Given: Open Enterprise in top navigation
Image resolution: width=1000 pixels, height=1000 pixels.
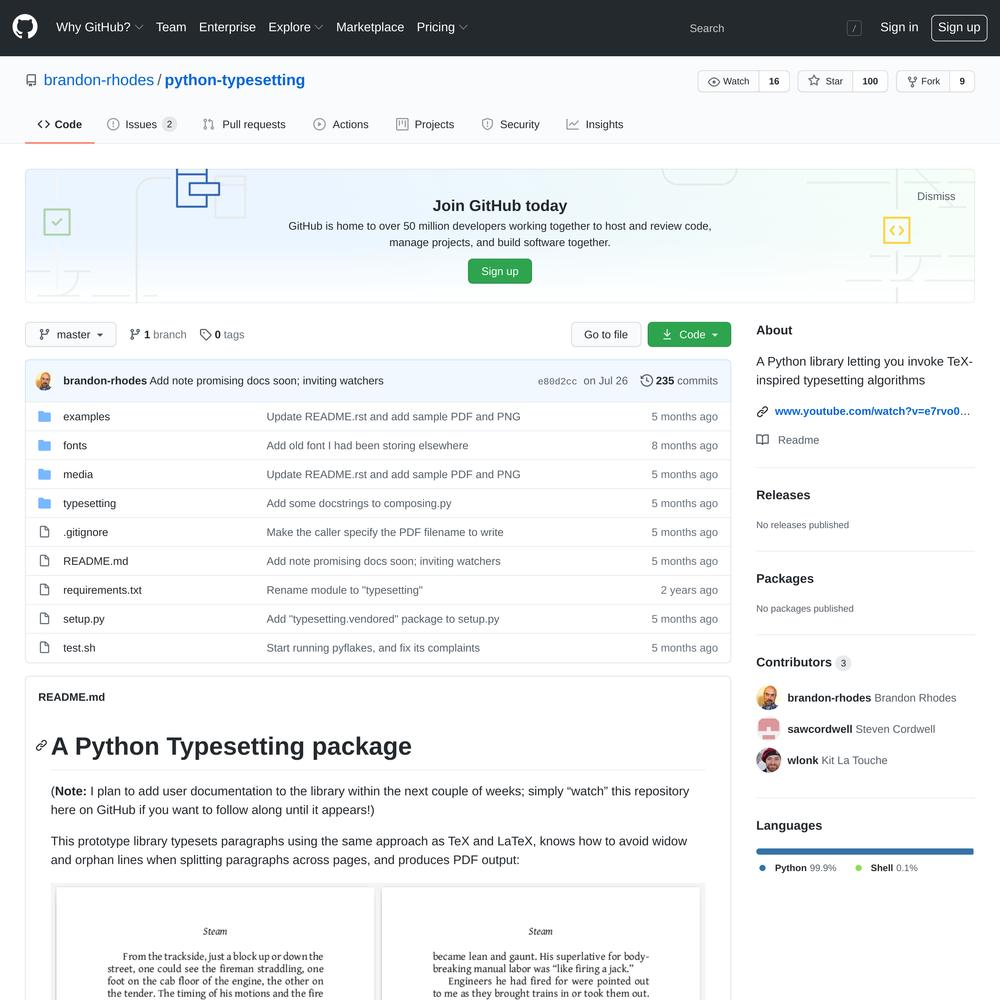Looking at the screenshot, I should pos(227,27).
